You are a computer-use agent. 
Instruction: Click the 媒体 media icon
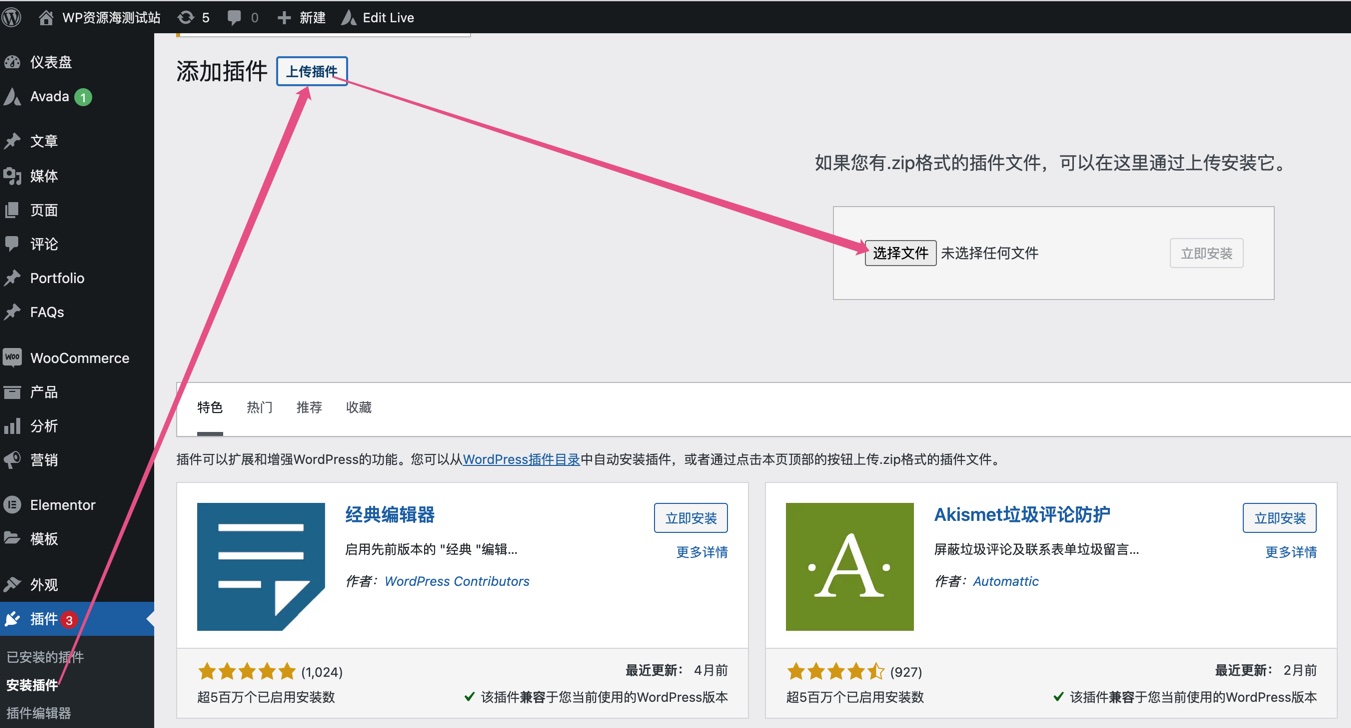(12, 176)
